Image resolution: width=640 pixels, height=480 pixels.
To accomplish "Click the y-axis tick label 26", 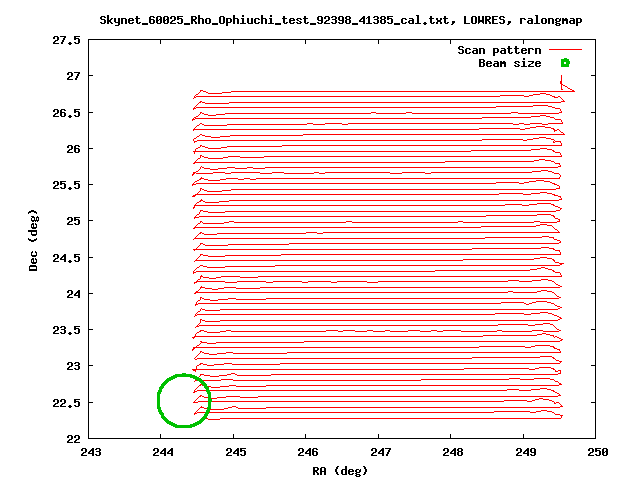I will (73, 149).
